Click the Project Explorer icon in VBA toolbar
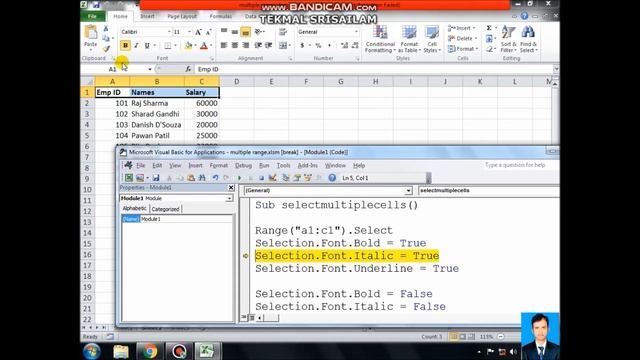The image size is (640, 360). [286, 178]
